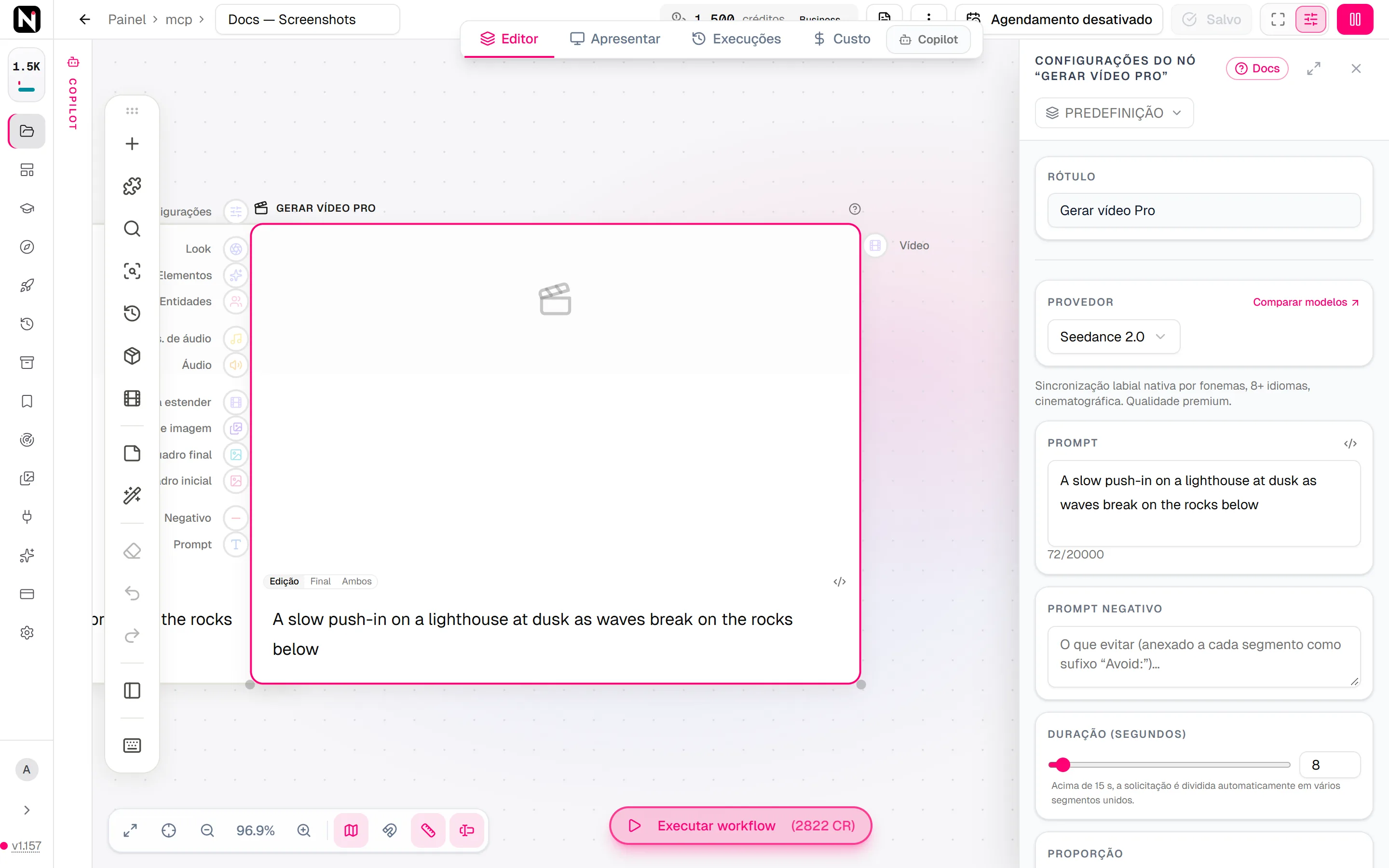Toggle the node settings panel button in top bar
Viewport: 1389px width, 868px height.
[1311, 19]
